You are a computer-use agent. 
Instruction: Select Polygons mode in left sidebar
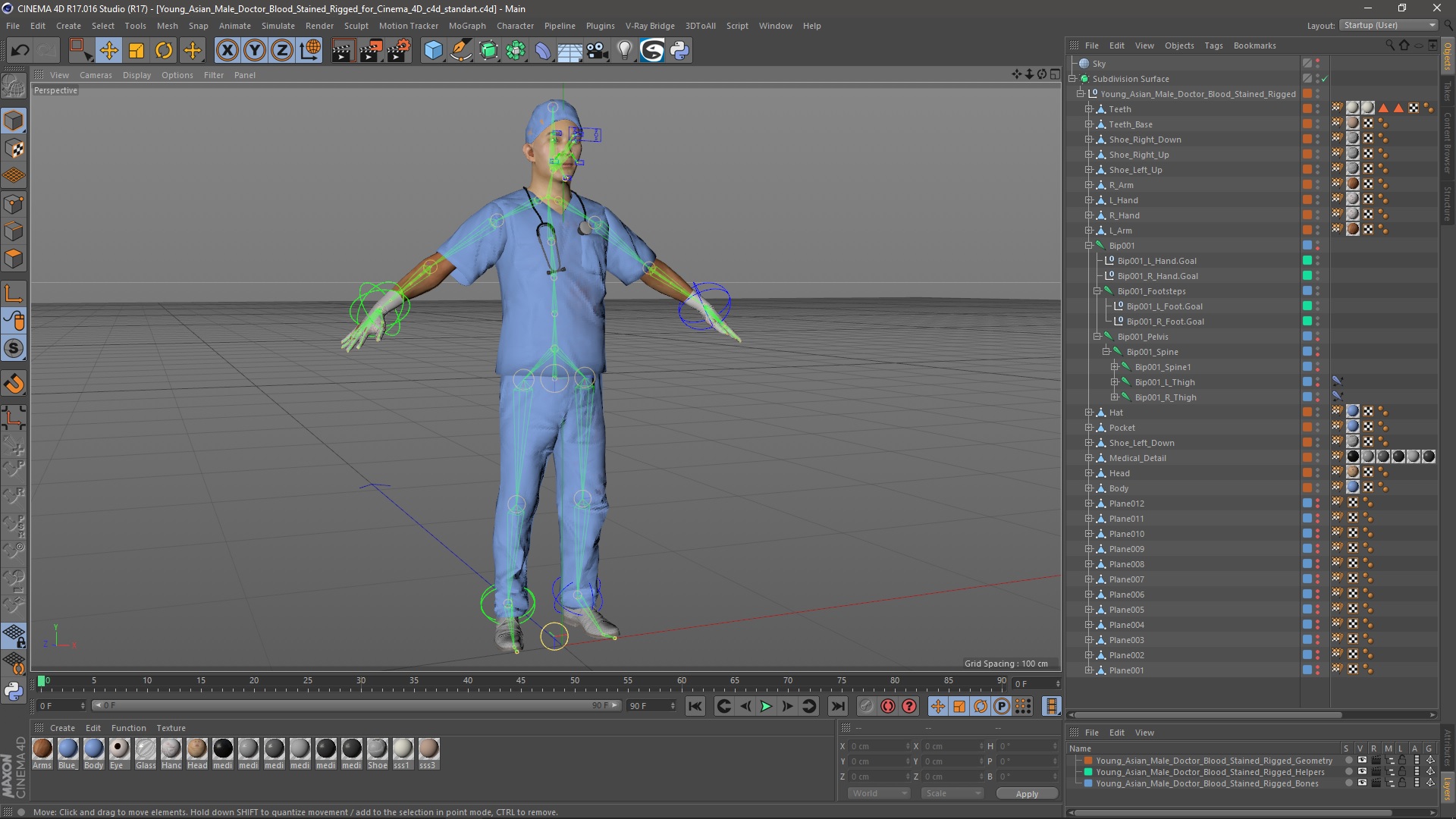pos(14,259)
